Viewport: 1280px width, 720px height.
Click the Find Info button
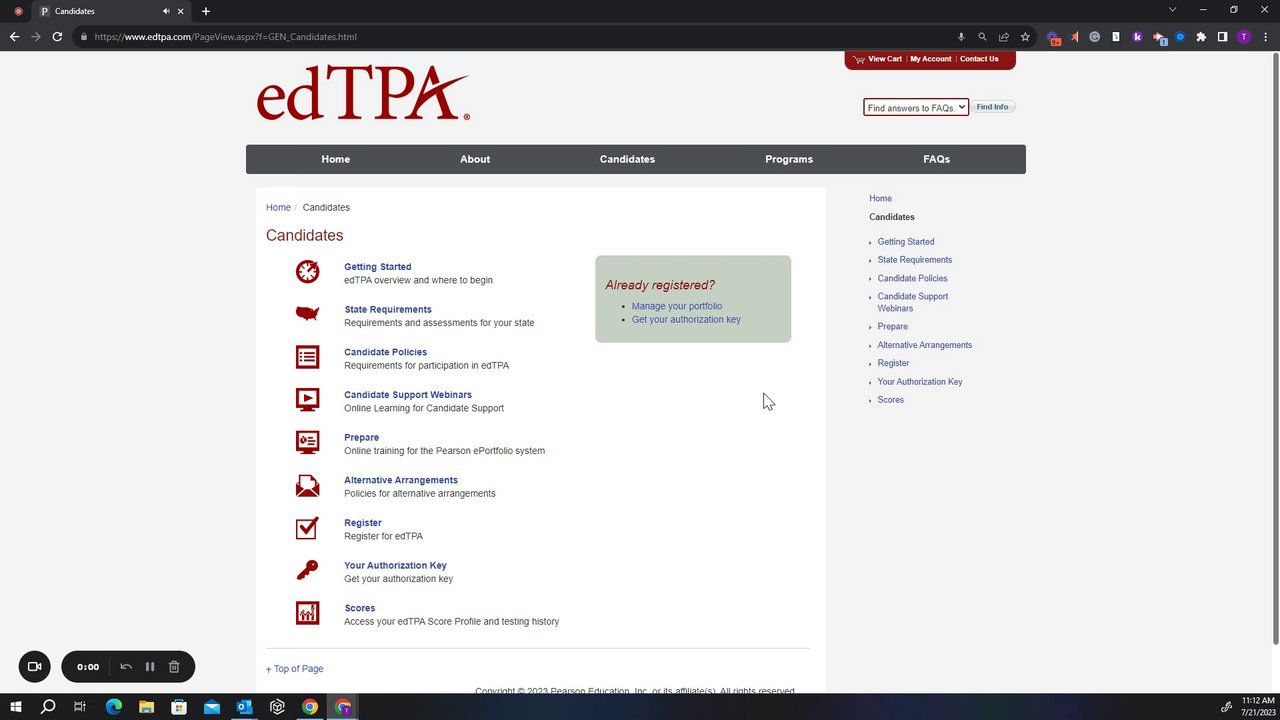click(993, 107)
